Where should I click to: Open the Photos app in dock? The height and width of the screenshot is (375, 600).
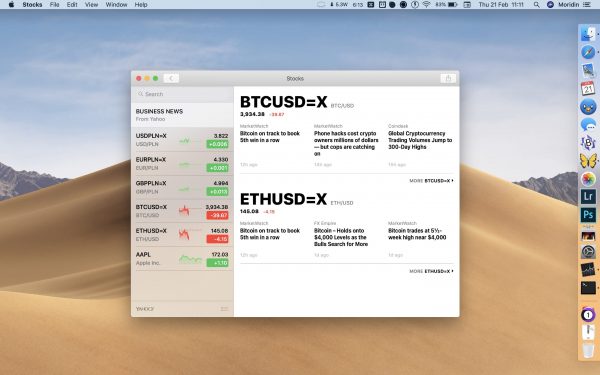click(588, 179)
